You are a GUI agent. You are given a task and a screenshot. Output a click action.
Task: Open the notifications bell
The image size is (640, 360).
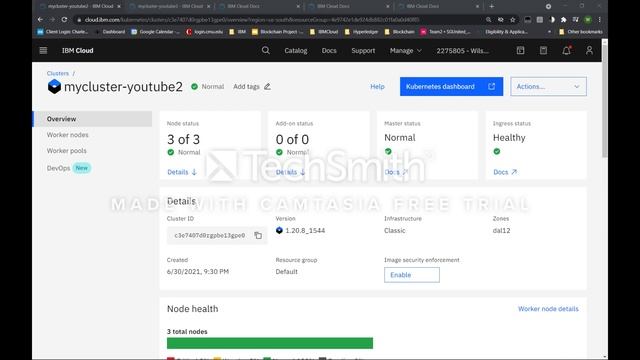click(567, 50)
